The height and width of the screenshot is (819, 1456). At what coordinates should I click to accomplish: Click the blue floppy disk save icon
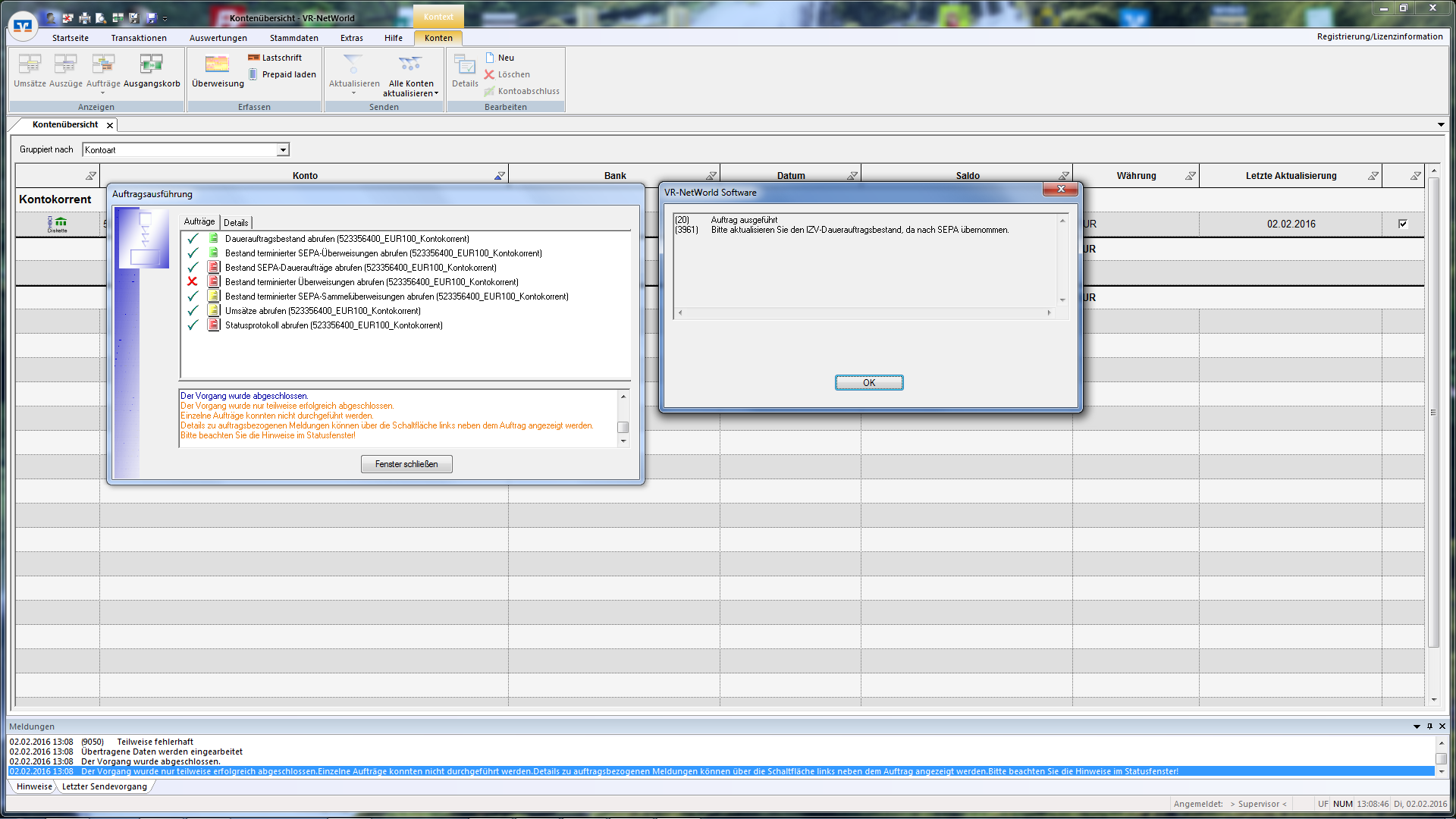(x=151, y=17)
